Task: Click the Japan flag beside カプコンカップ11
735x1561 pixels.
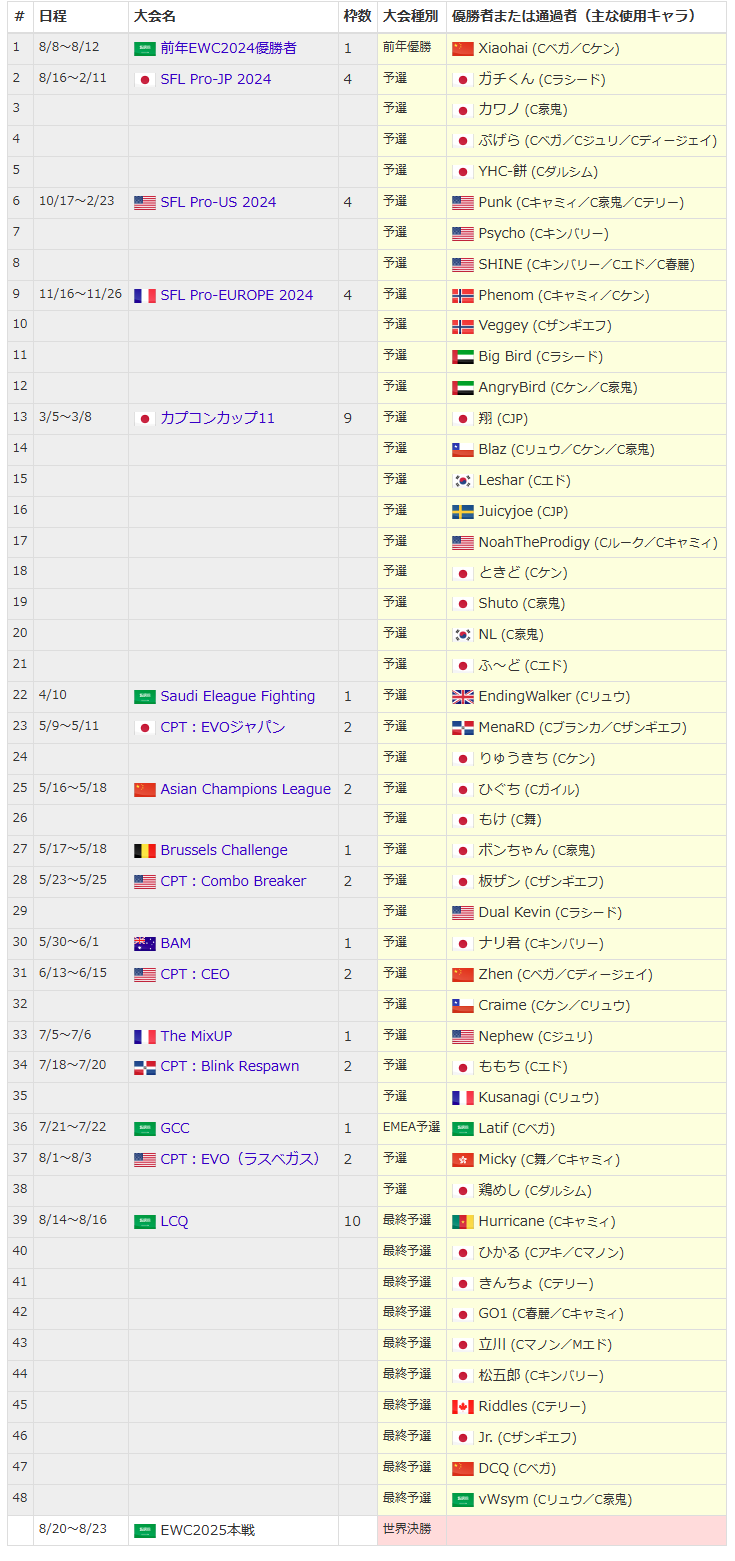Action: coord(145,419)
